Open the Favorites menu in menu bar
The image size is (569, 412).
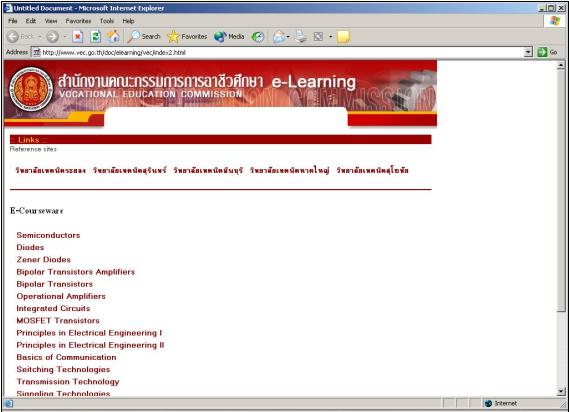pos(78,21)
